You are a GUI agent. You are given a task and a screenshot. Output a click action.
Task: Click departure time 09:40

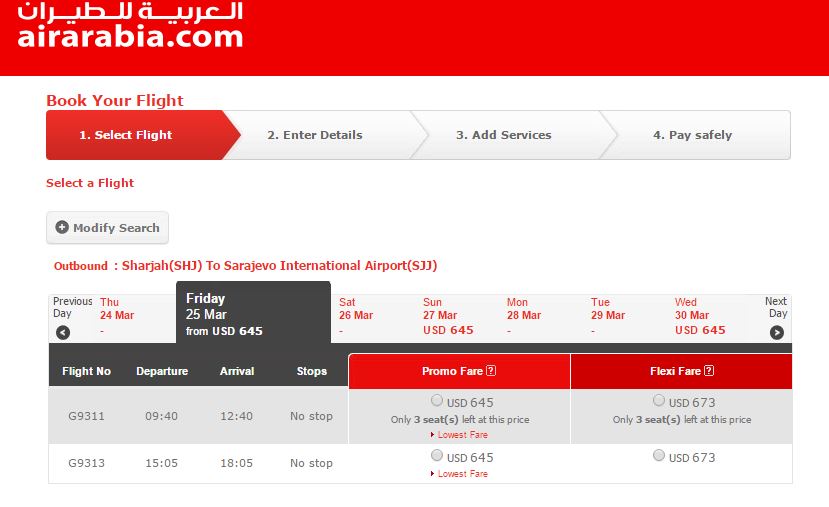161,416
